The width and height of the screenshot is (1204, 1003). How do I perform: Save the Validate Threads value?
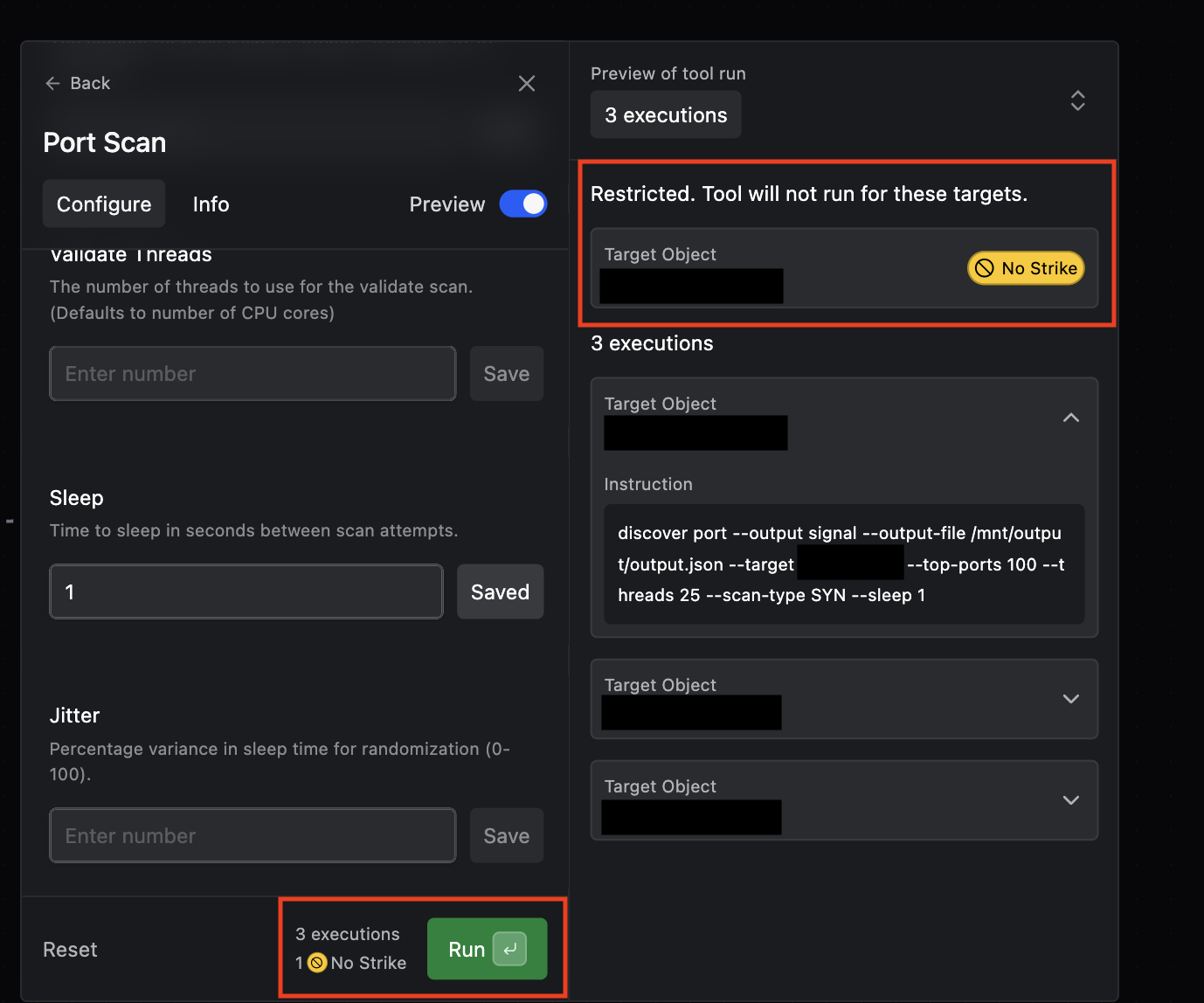point(506,374)
